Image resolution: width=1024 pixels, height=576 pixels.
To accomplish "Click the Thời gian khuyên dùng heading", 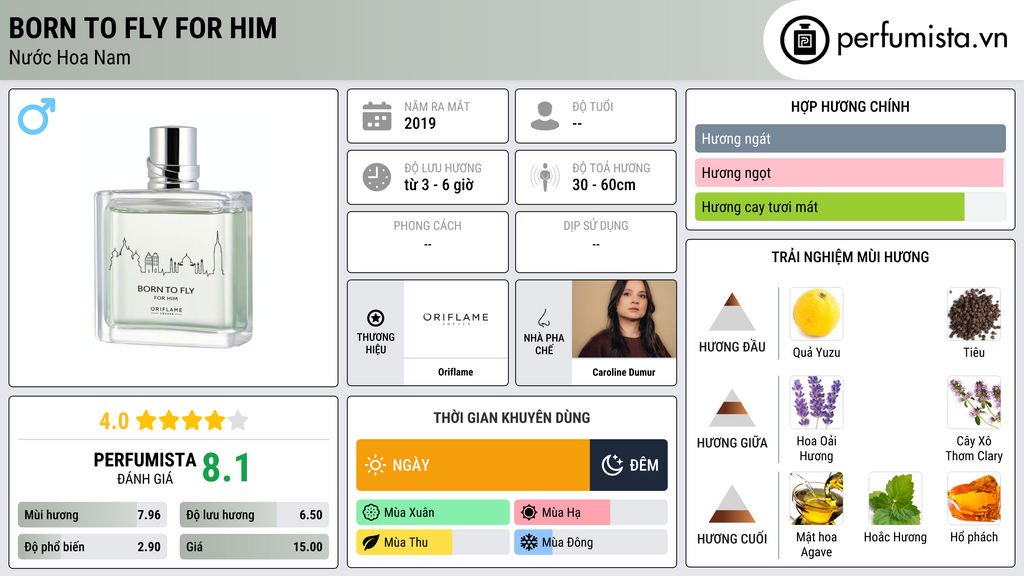I will [x=512, y=418].
